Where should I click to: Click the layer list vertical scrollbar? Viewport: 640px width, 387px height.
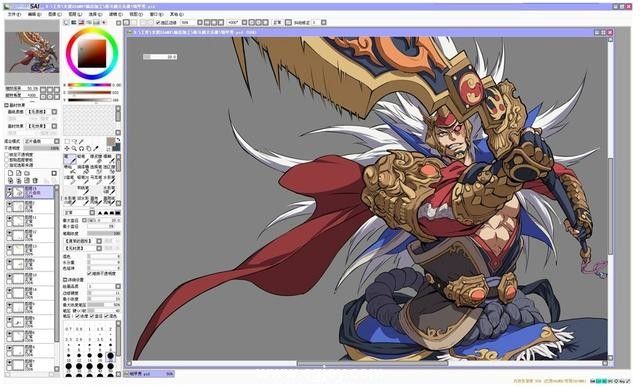pos(57,278)
